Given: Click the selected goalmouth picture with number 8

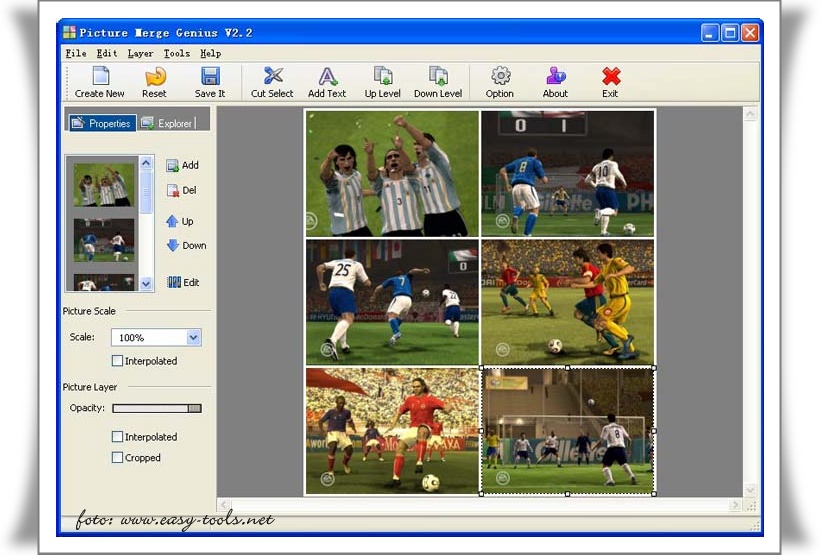Looking at the screenshot, I should (x=567, y=431).
